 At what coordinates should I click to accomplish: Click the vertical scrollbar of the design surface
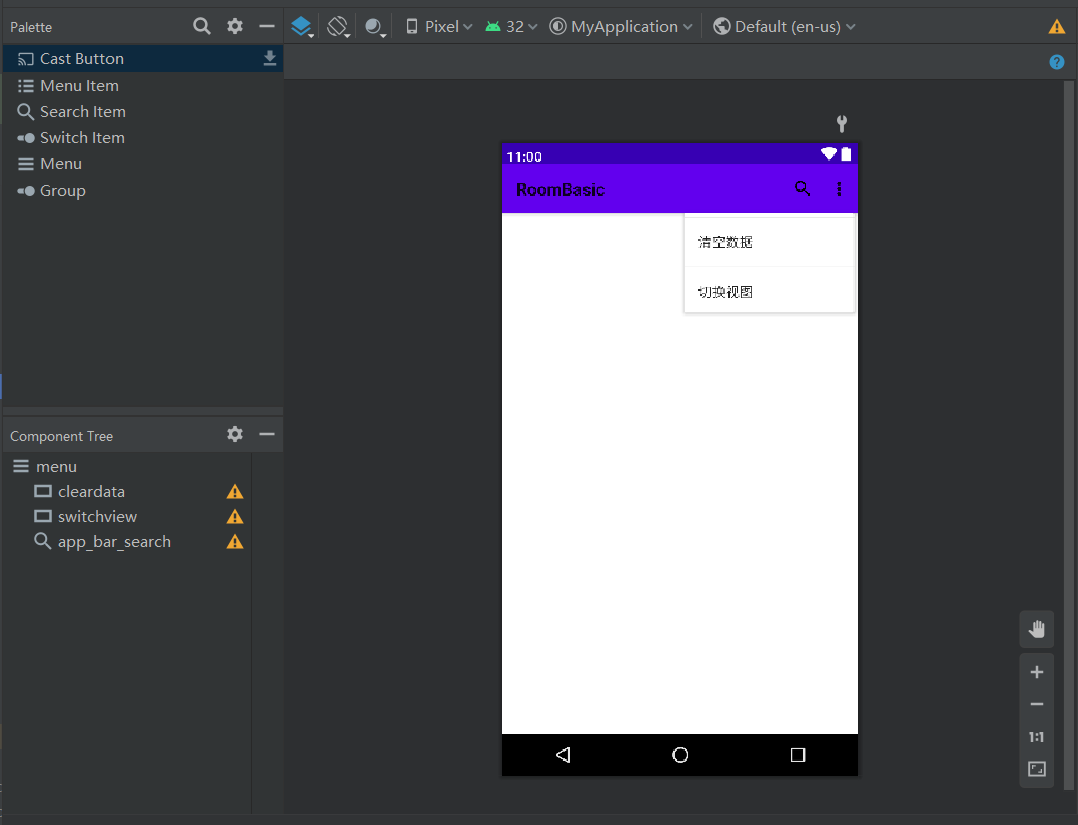pos(1069,437)
